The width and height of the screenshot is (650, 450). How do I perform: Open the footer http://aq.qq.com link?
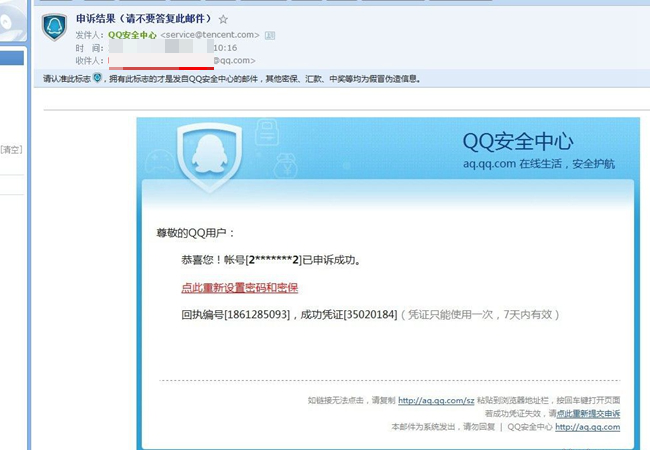[588, 427]
